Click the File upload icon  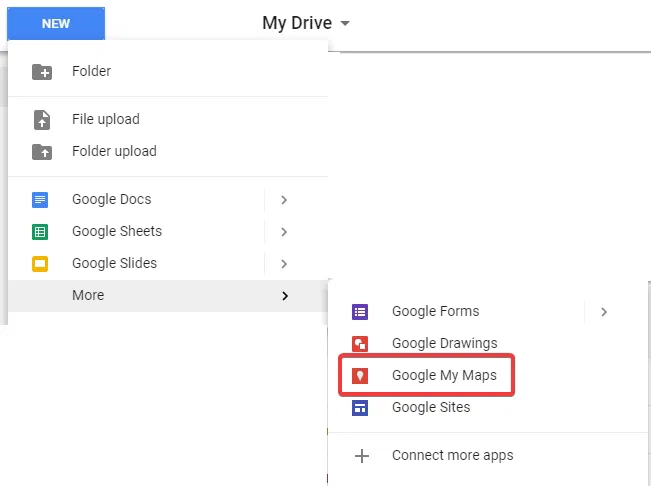click(x=41, y=120)
